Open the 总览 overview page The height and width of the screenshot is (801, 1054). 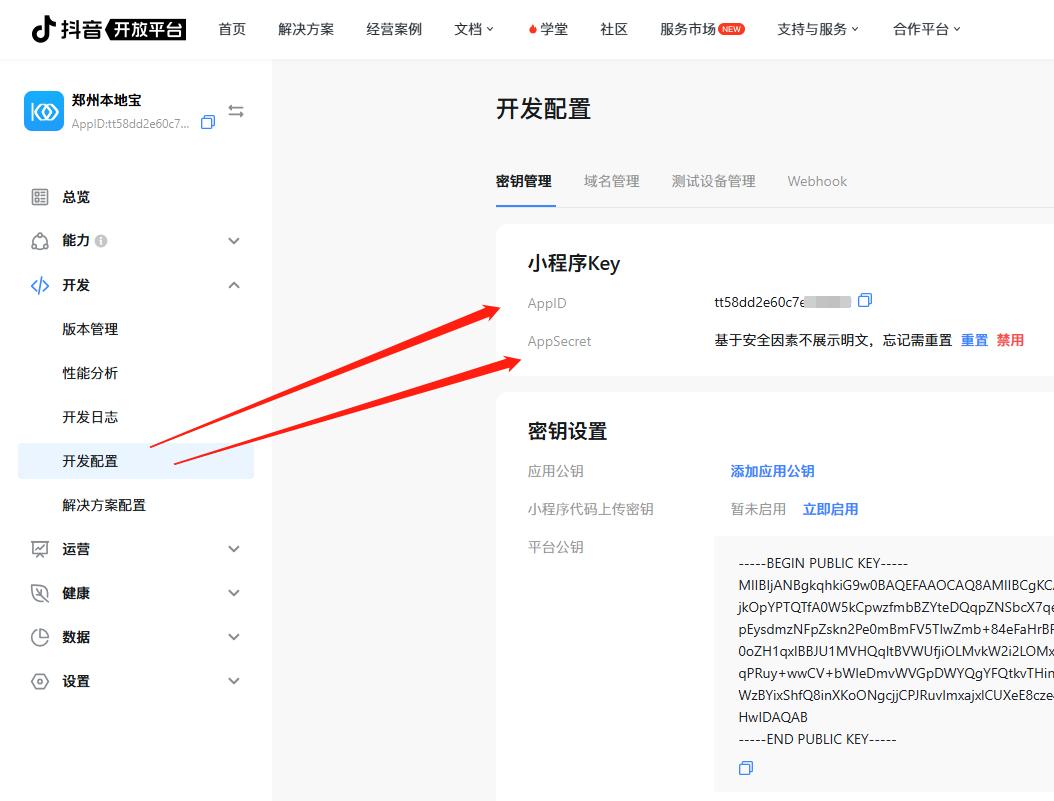[76, 197]
